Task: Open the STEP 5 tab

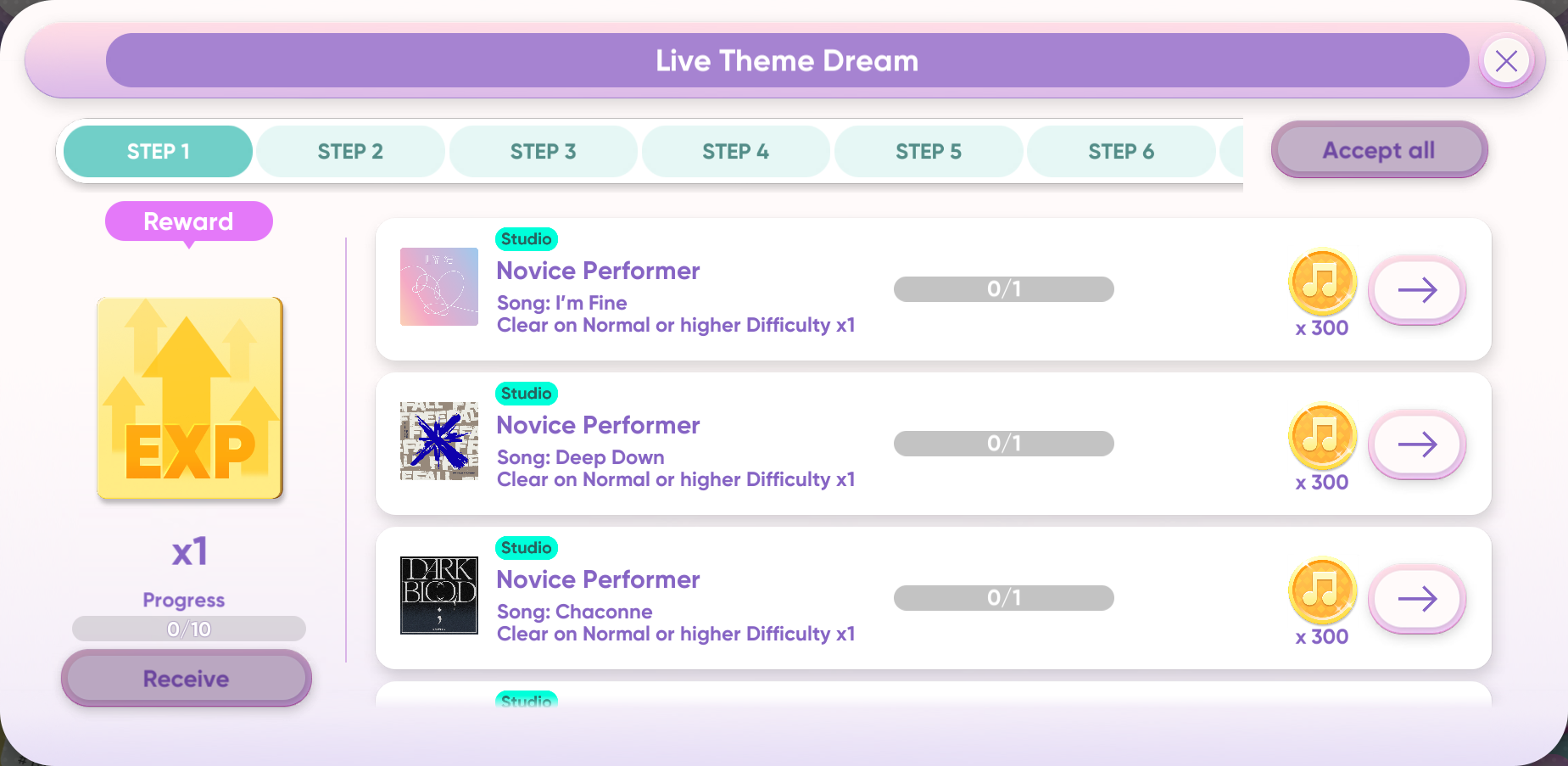Action: tap(929, 152)
